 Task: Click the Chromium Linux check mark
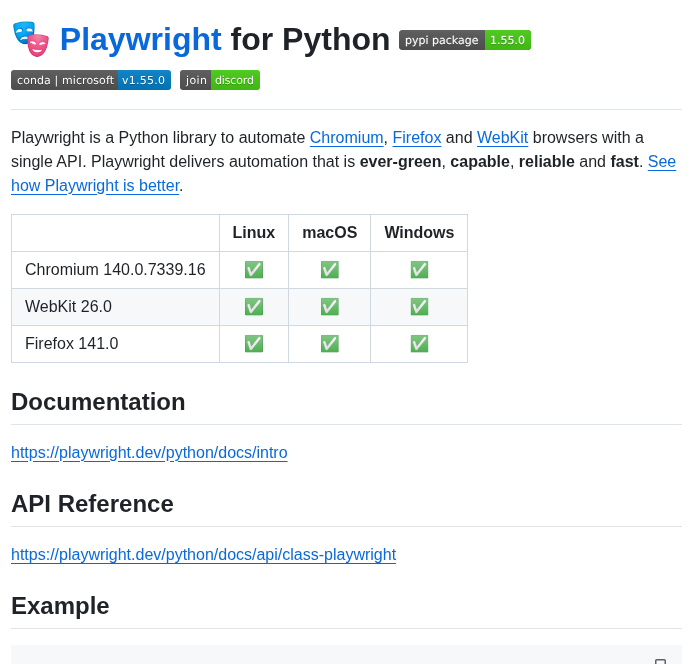pos(254,270)
